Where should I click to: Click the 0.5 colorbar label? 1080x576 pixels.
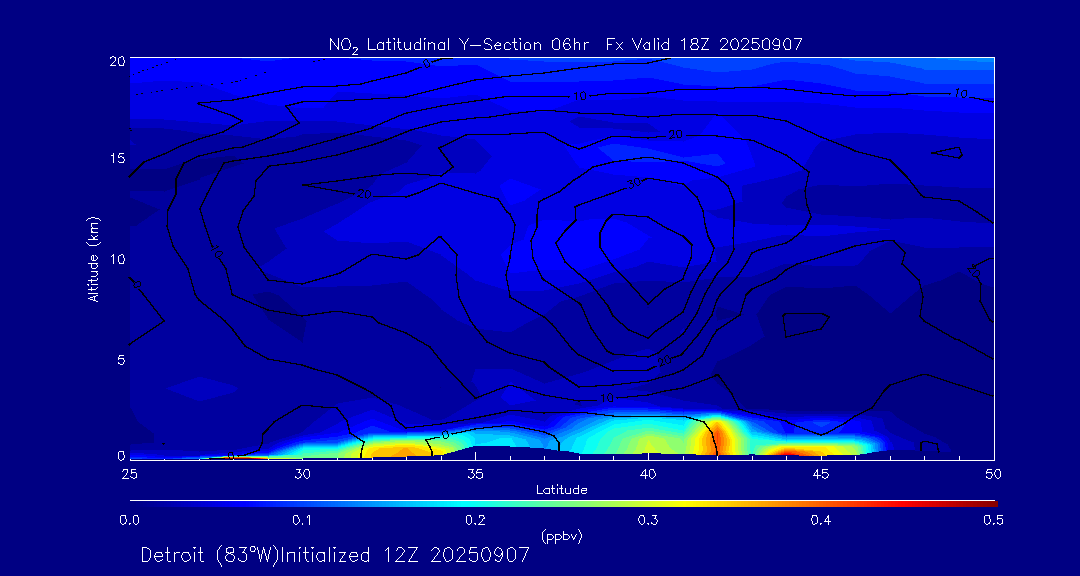pyautogui.click(x=993, y=520)
